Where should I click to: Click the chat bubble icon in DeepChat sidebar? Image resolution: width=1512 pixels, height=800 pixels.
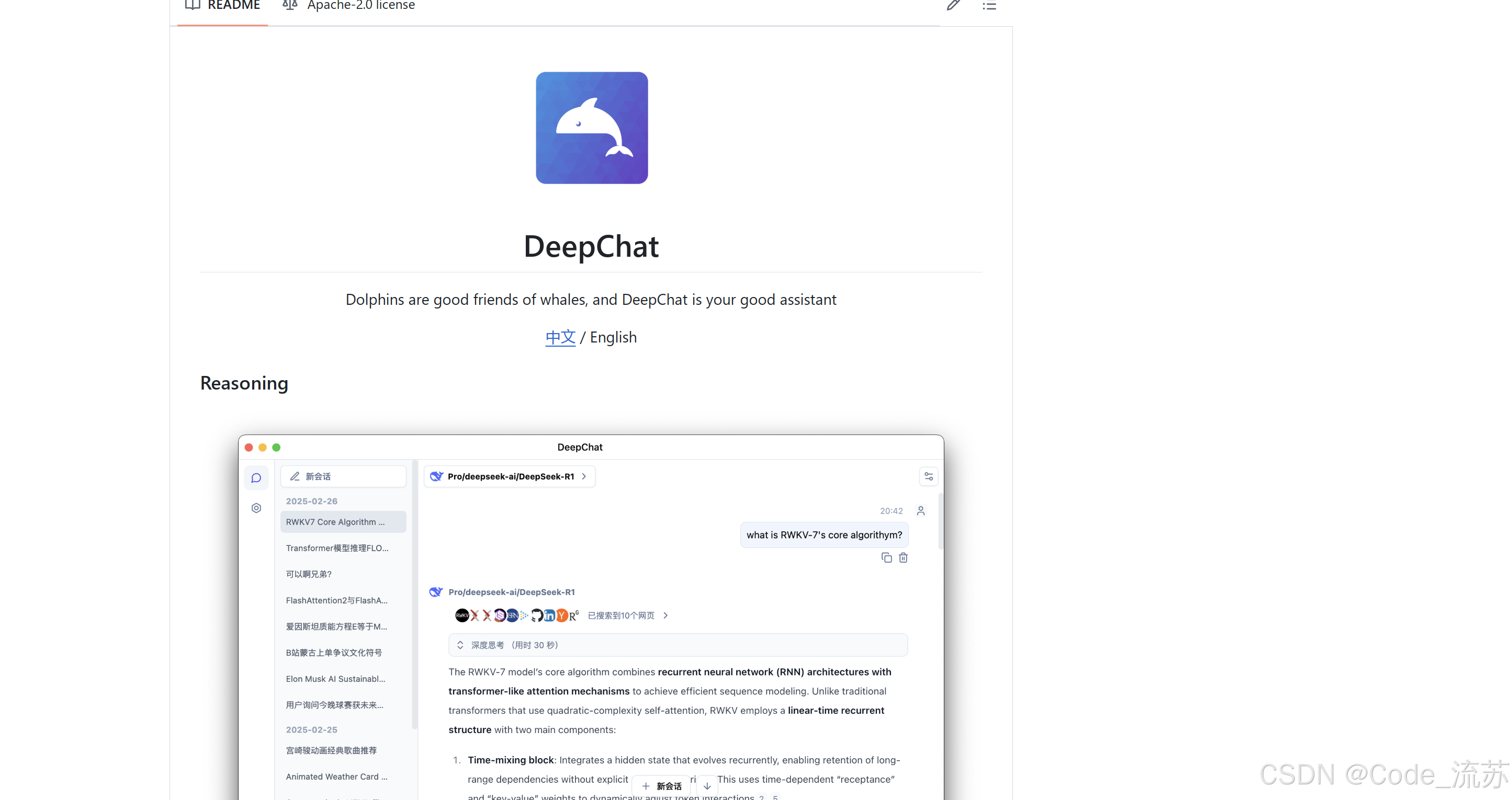pyautogui.click(x=256, y=478)
